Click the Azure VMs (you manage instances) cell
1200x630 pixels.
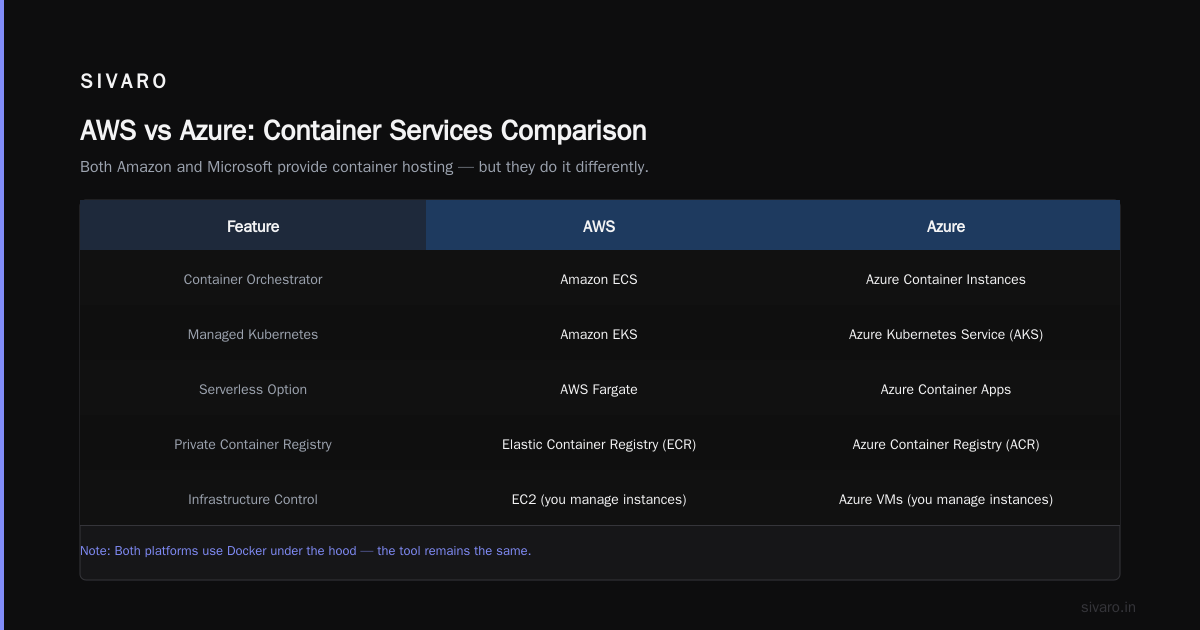[946, 499]
